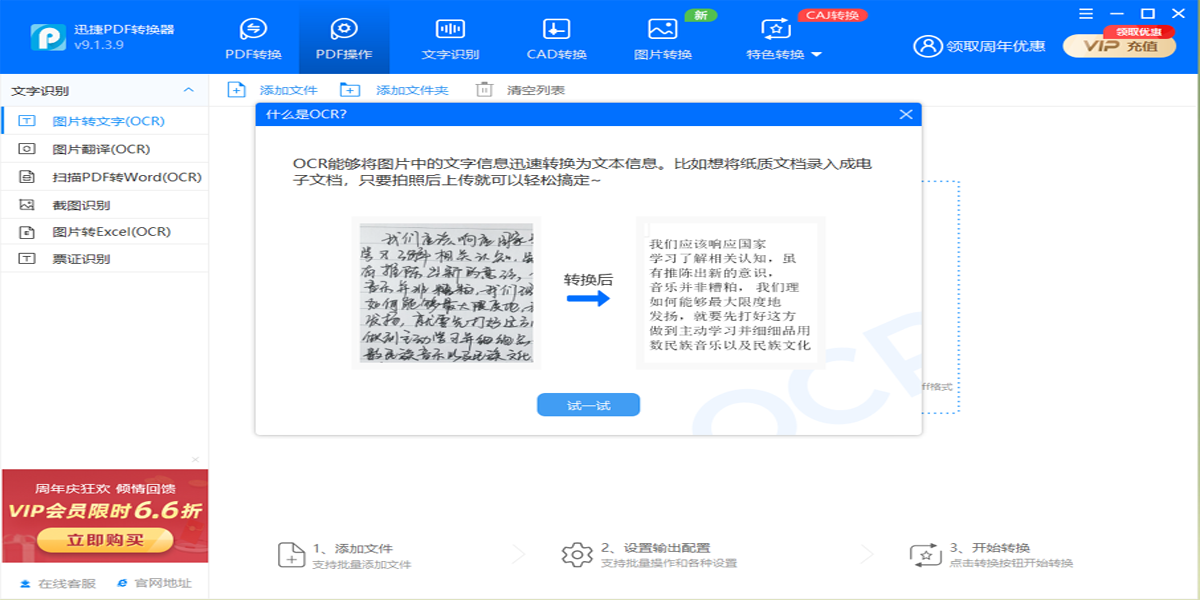
Task: Click the VIP充值 recharge badge
Action: click(x=1119, y=44)
